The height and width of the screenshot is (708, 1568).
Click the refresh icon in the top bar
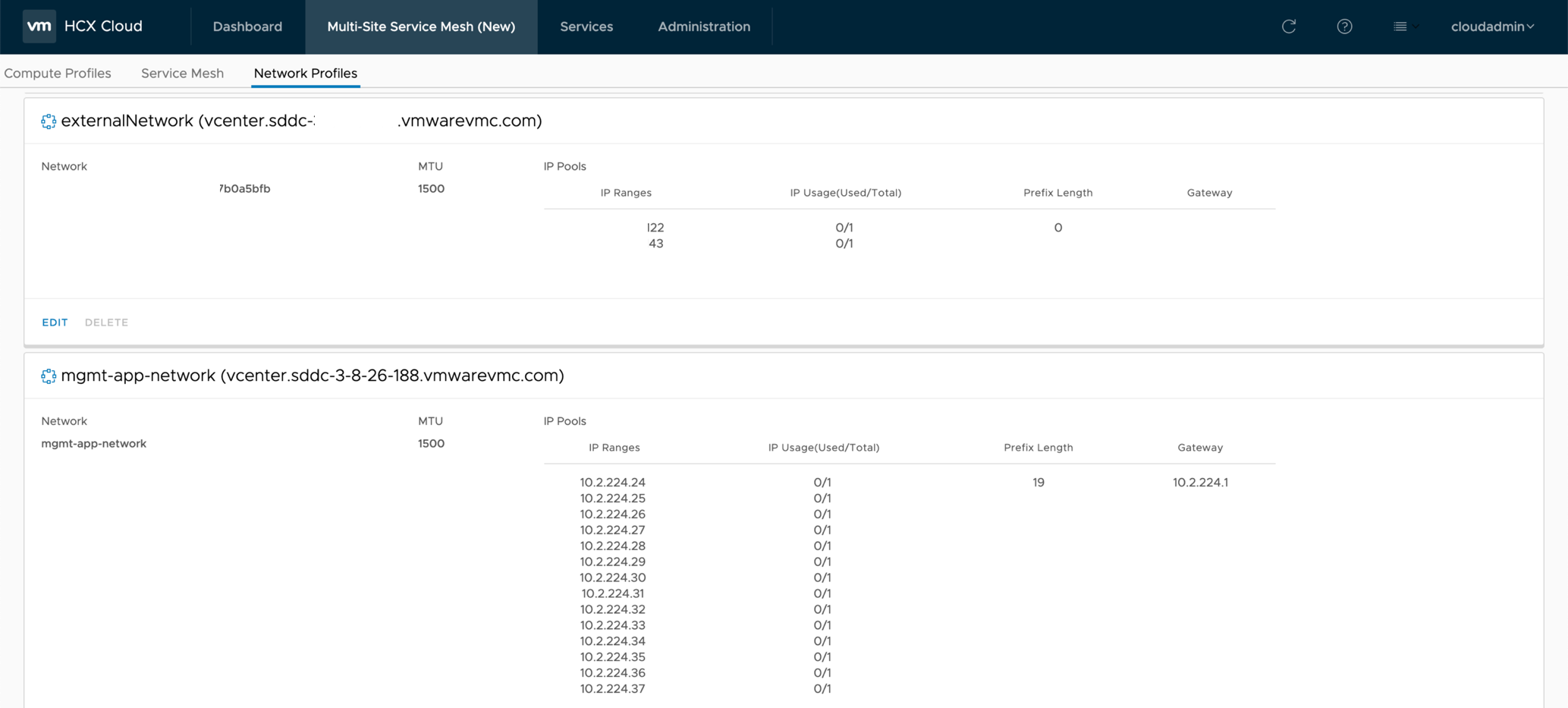(x=1288, y=27)
